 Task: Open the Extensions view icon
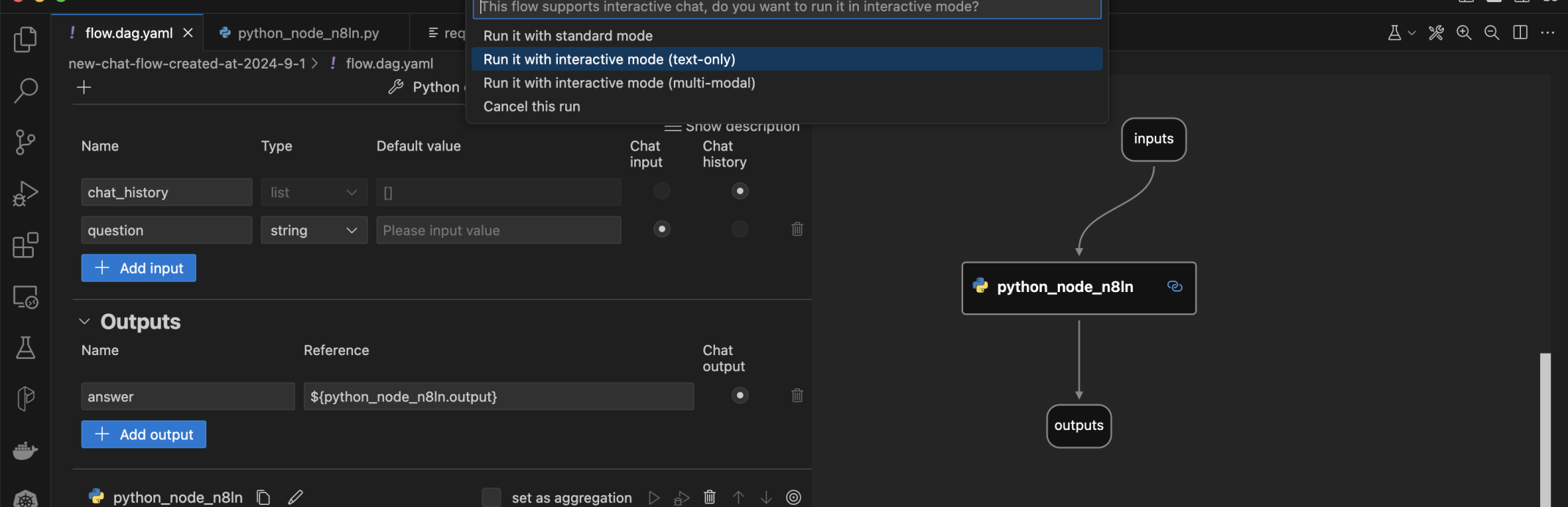(x=26, y=245)
